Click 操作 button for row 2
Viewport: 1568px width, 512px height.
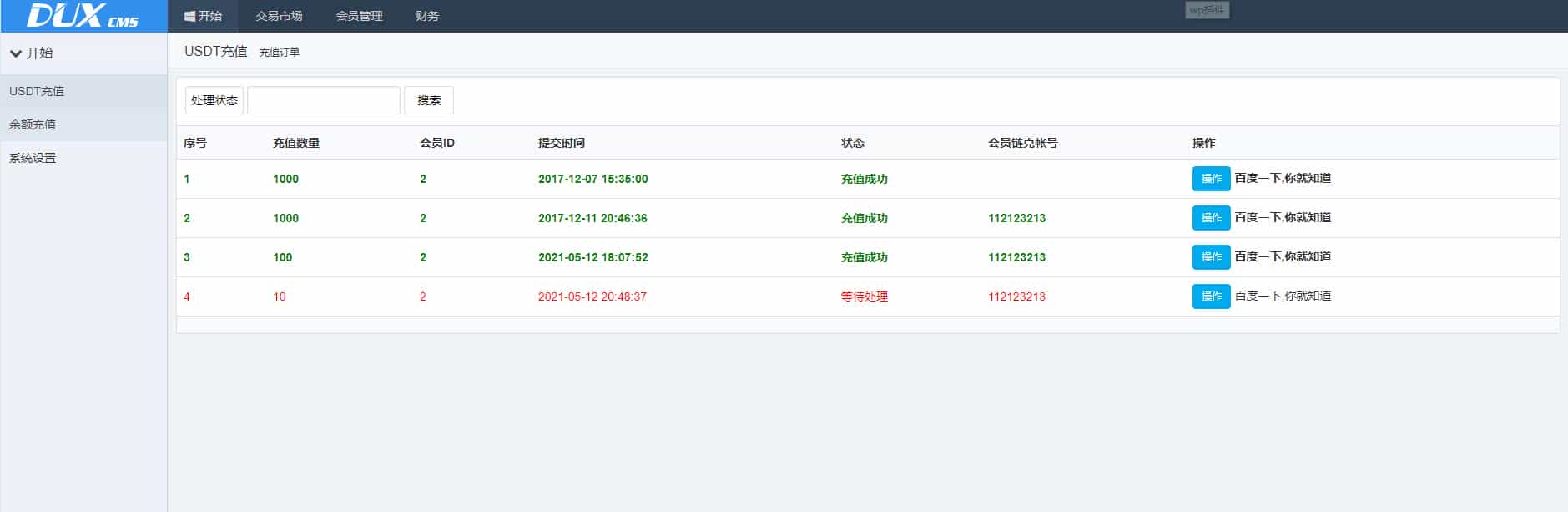(1211, 218)
